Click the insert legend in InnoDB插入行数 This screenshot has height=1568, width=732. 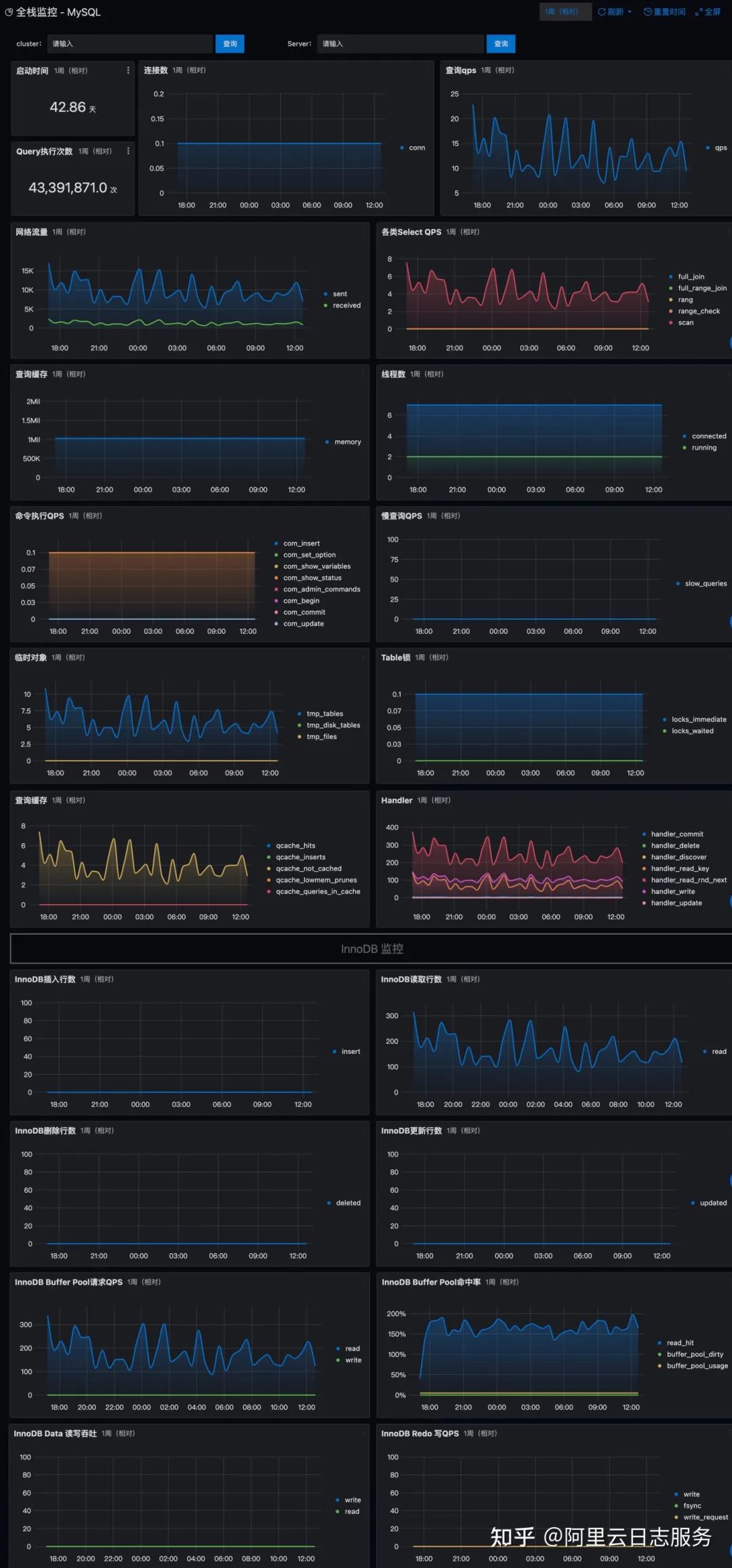pyautogui.click(x=346, y=1052)
